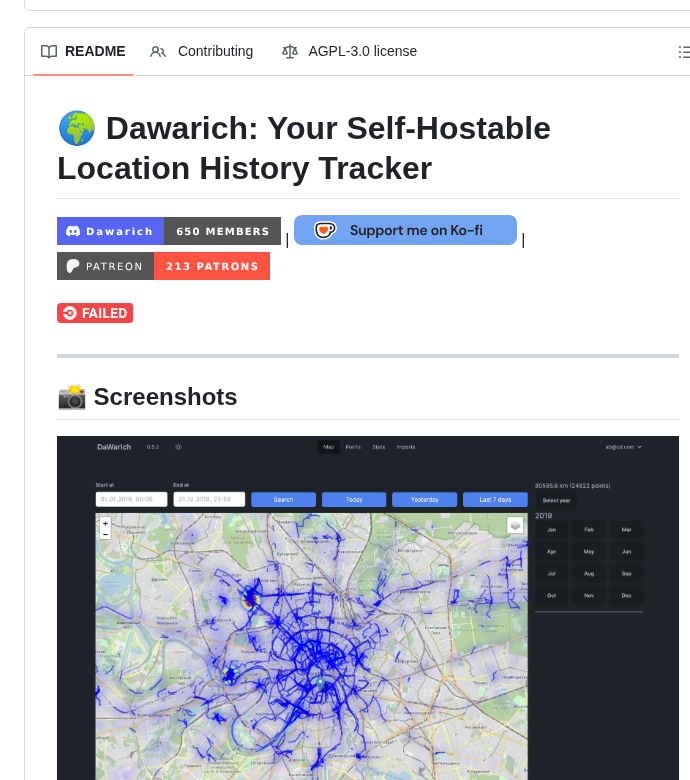Click the README book icon
Viewport: 690px width, 780px height.
coord(49,51)
